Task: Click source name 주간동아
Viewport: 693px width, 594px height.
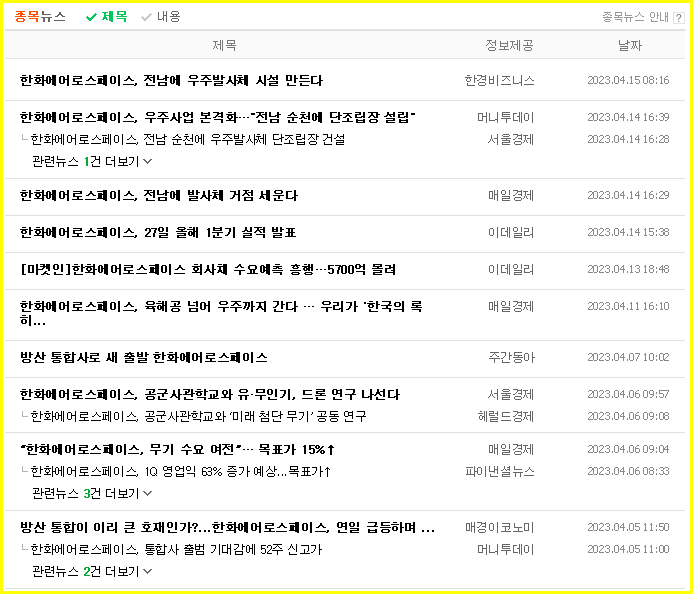Action: pyautogui.click(x=511, y=357)
